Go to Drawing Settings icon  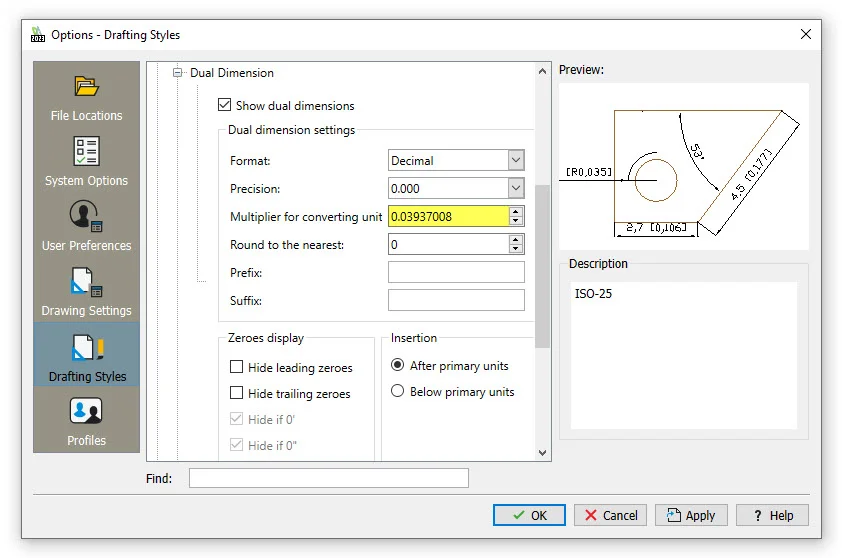tap(86, 283)
